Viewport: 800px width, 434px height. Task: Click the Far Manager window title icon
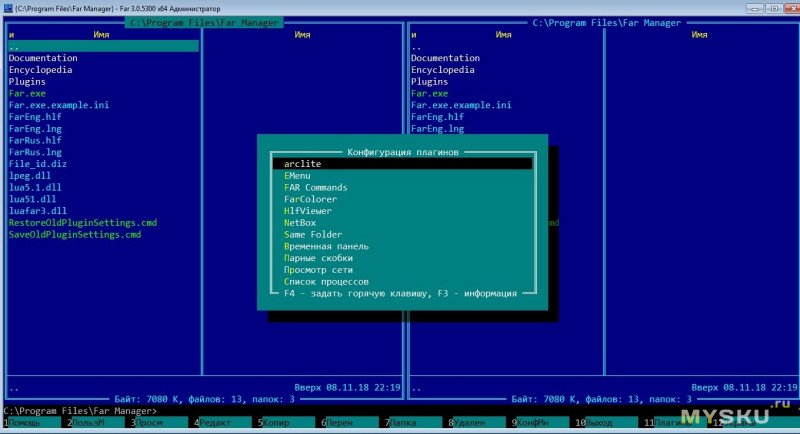coord(7,7)
